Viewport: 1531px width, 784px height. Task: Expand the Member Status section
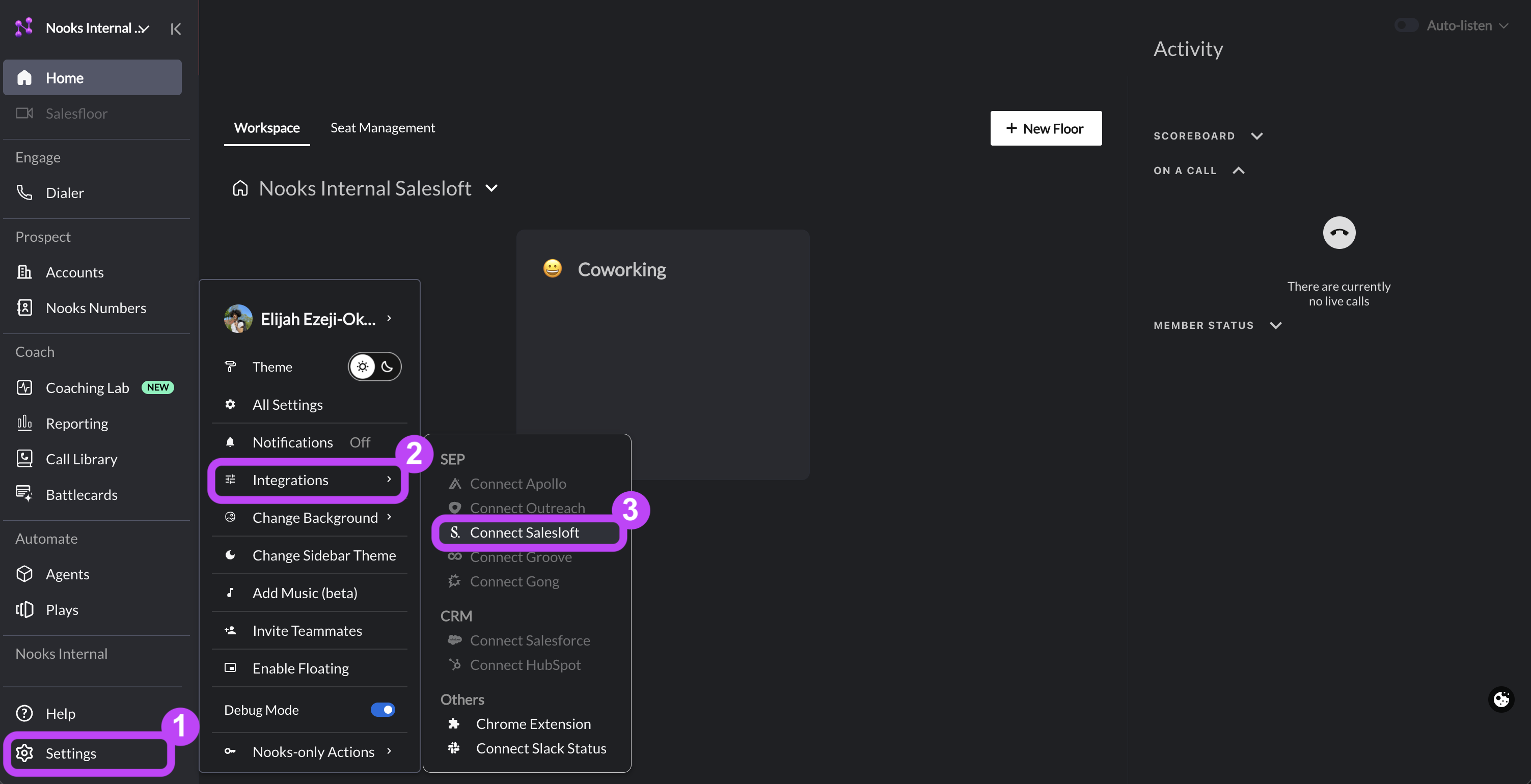(1275, 325)
